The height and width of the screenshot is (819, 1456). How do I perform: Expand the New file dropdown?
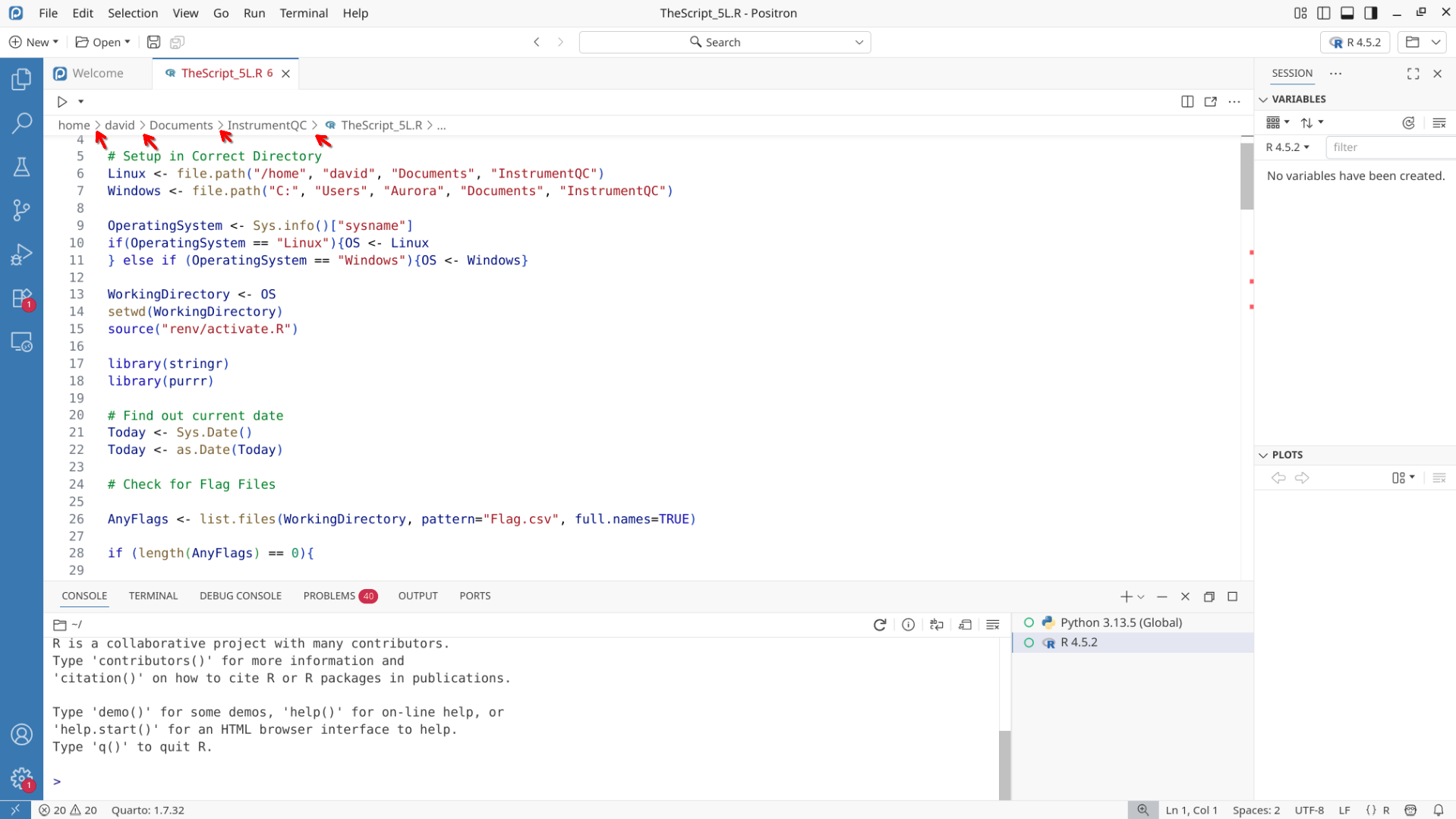point(55,43)
